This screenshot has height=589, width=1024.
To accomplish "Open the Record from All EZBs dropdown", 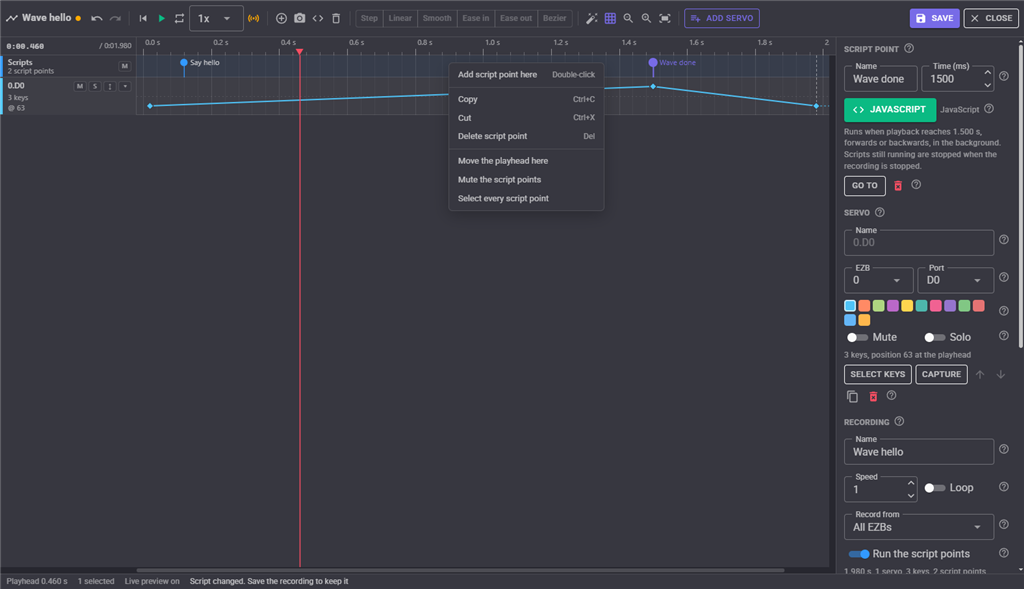I will point(919,527).
